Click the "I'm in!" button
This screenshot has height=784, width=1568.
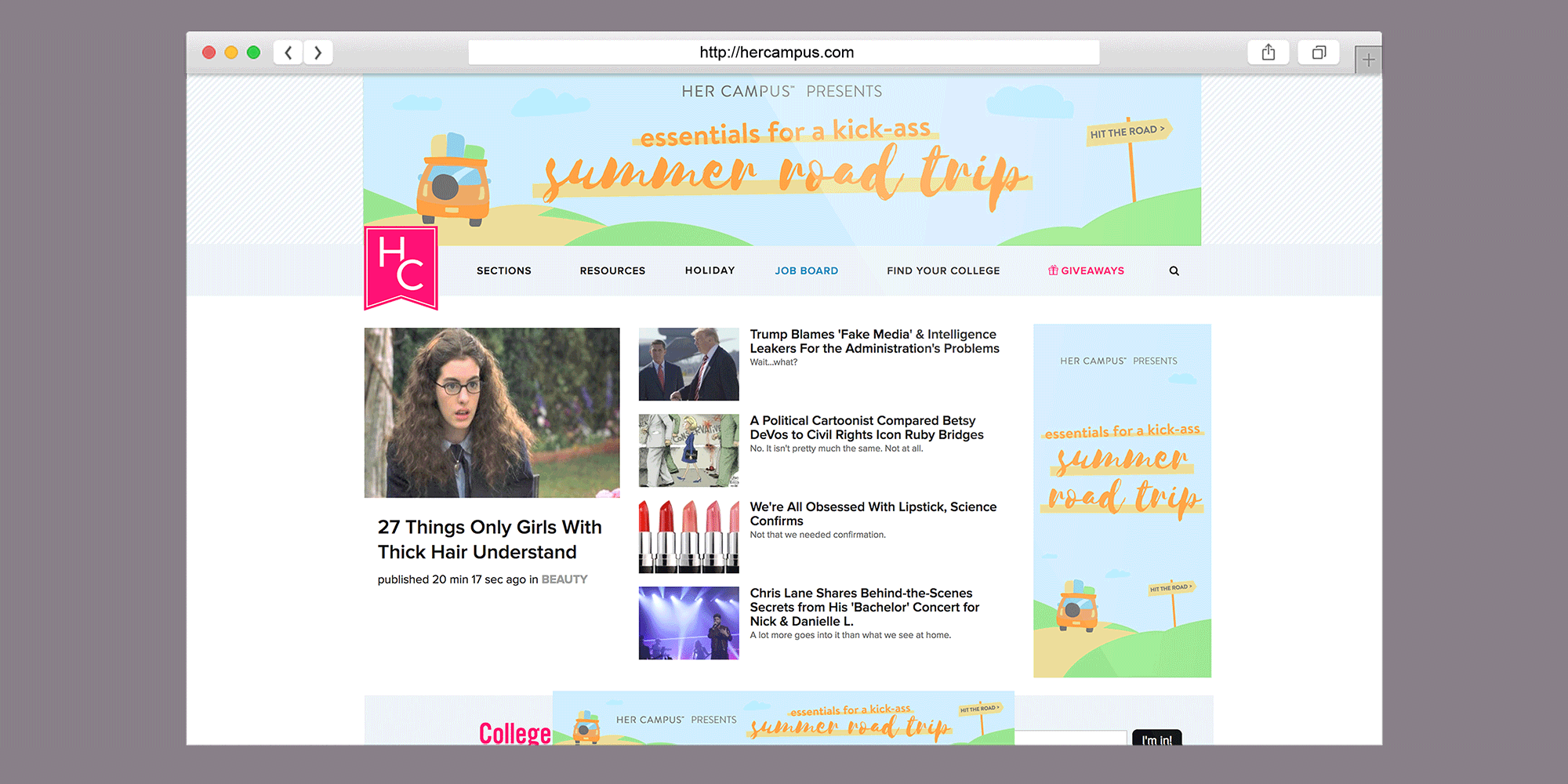point(1156,739)
